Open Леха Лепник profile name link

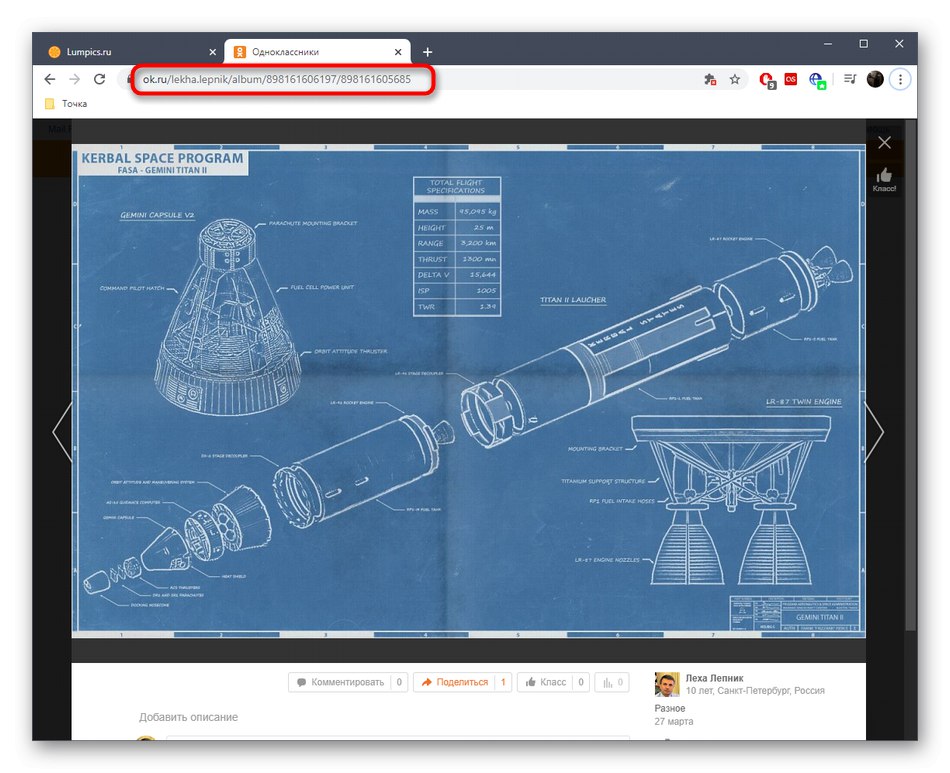[714, 678]
